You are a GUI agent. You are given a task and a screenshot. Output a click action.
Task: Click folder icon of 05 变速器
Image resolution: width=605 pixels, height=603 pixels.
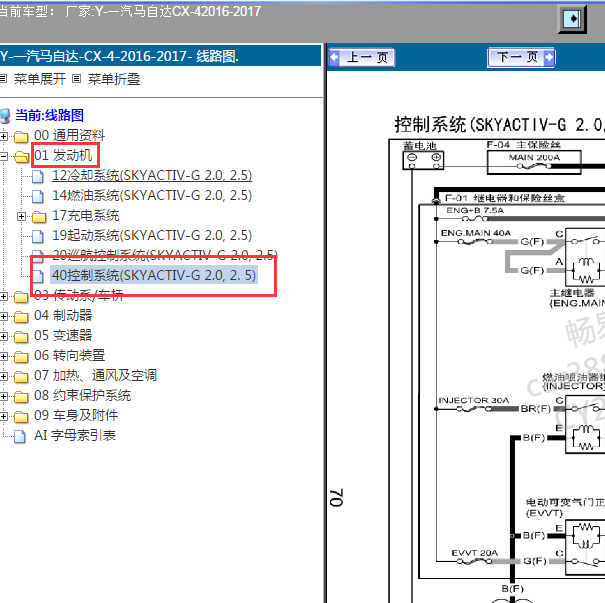(21, 337)
